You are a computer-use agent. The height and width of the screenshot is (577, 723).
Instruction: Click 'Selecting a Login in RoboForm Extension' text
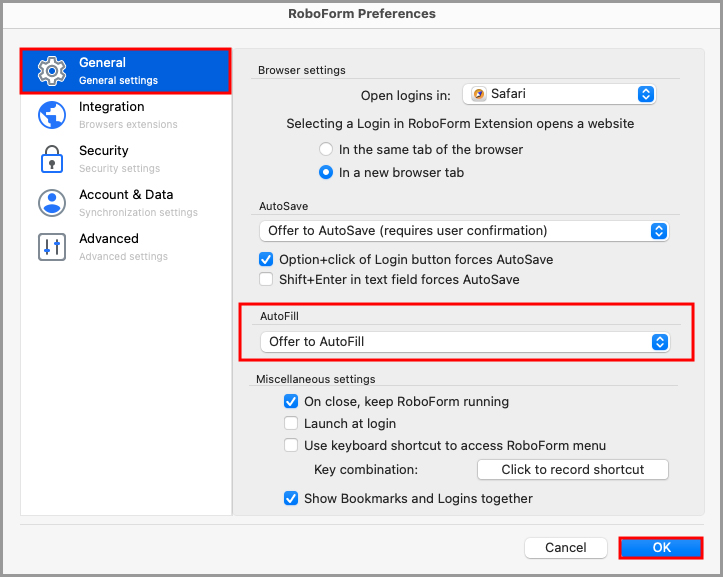point(460,124)
